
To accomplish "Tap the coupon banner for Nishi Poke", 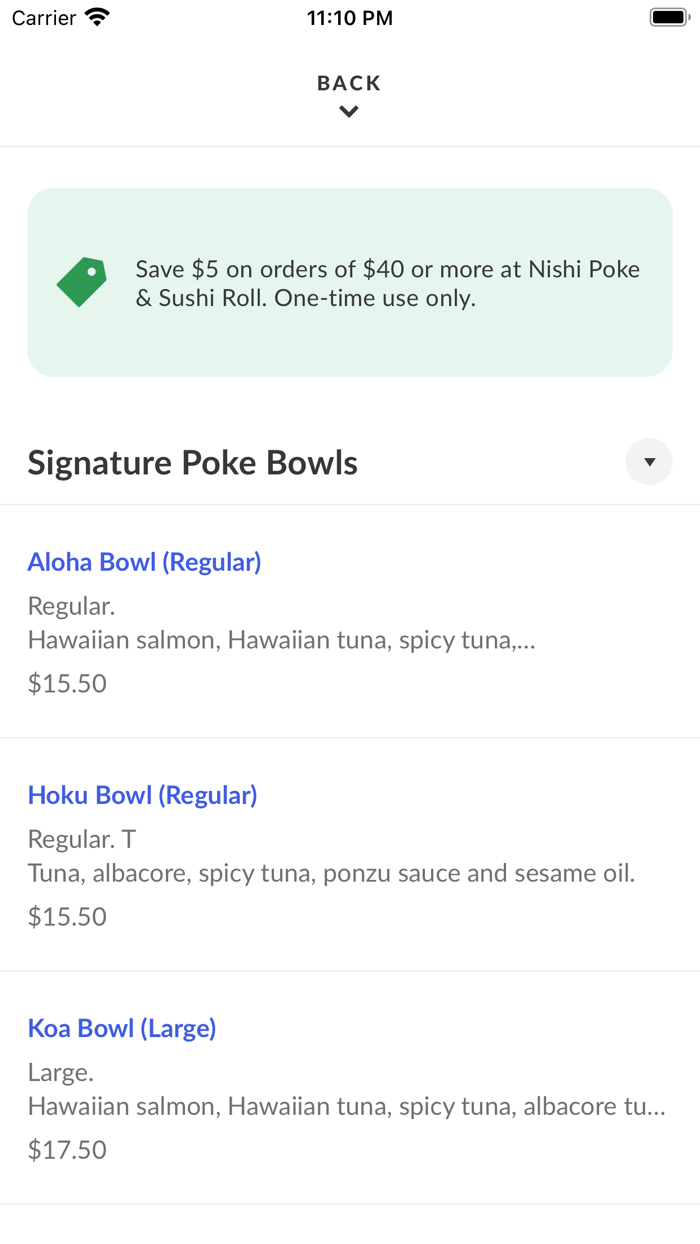I will (350, 282).
